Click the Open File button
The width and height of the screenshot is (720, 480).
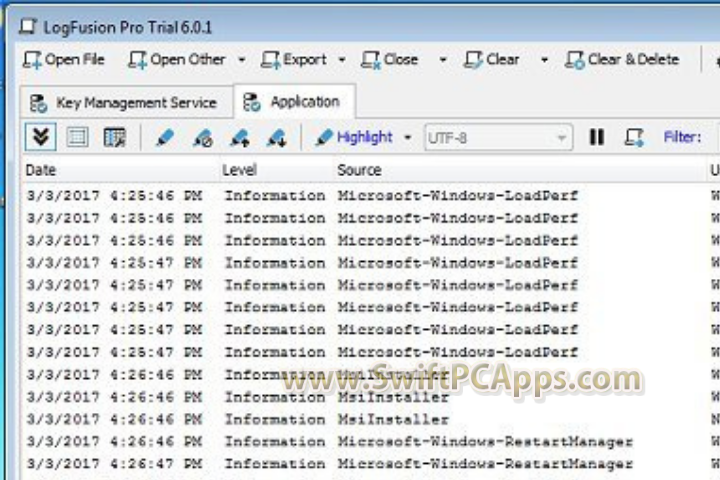pos(65,60)
